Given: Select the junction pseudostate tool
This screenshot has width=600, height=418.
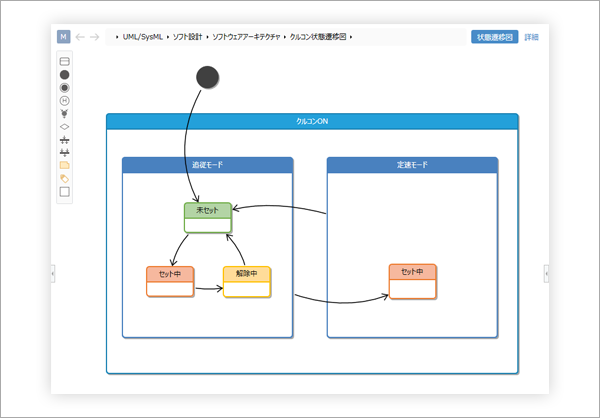Looking at the screenshot, I should 65,114.
